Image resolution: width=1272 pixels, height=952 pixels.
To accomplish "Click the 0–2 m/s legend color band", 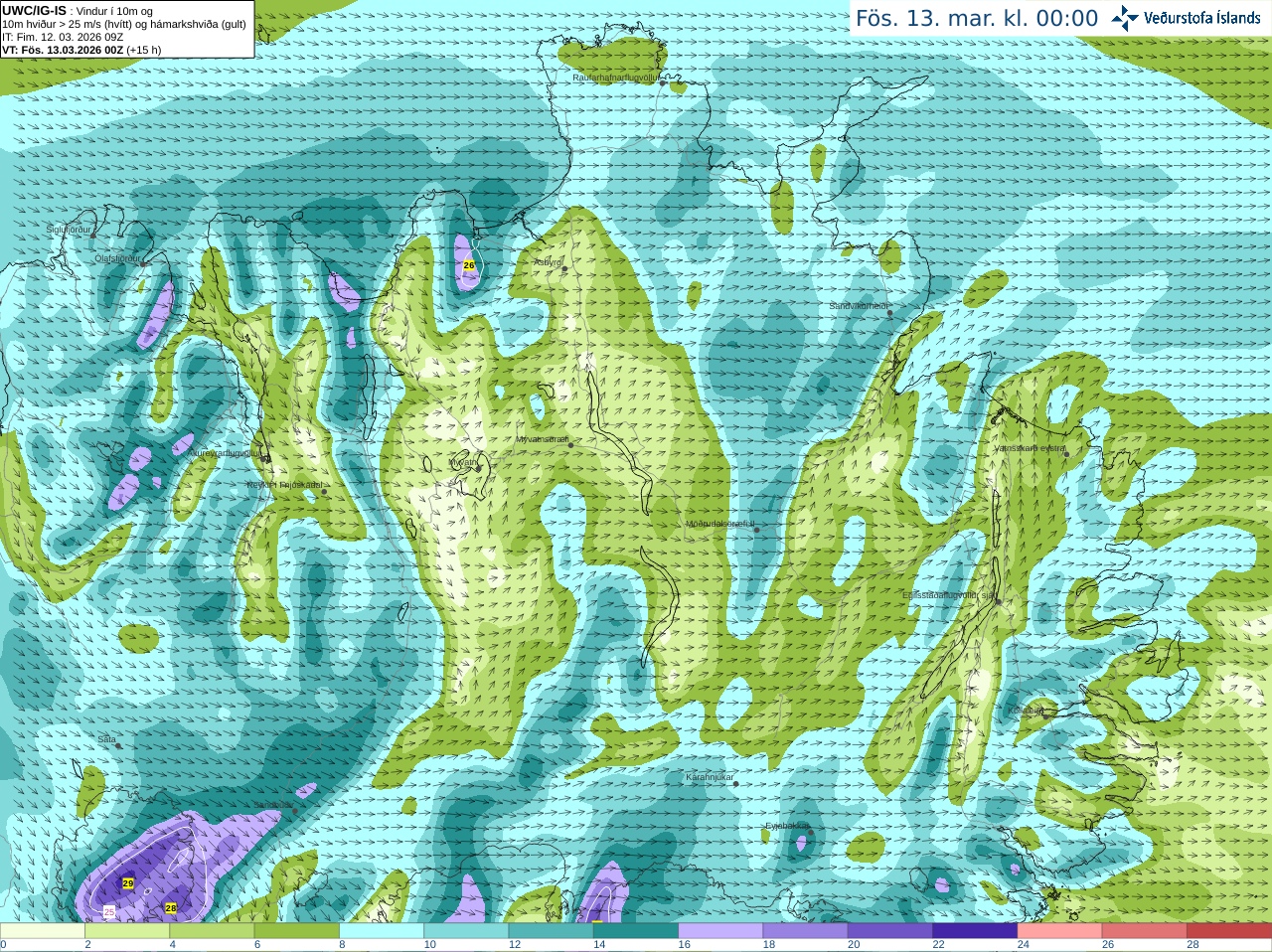I will [x=43, y=931].
